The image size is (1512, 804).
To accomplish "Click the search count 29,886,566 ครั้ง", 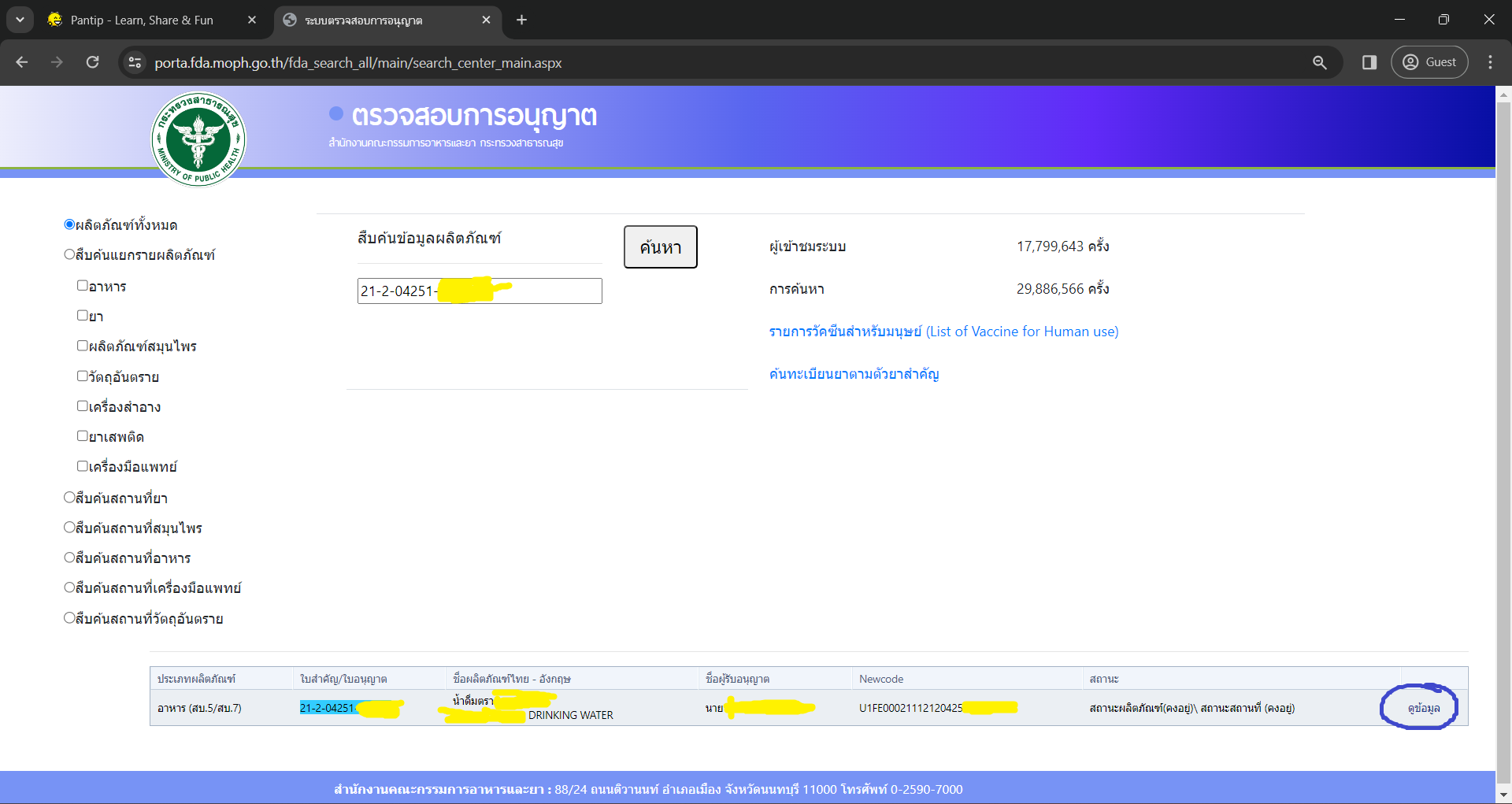I will [x=1062, y=289].
